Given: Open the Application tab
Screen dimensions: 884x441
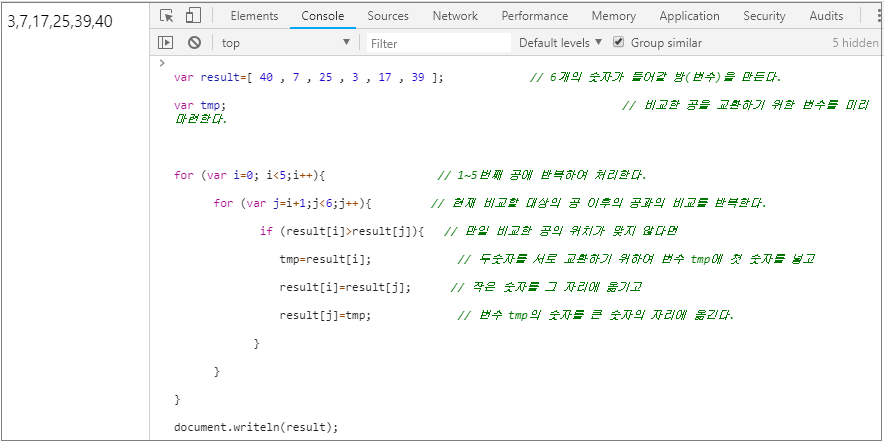Looking at the screenshot, I should [x=689, y=16].
